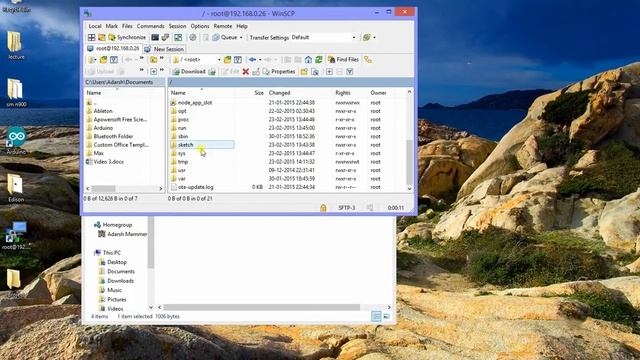Sort remote files by Owner column
The width and height of the screenshot is (640, 360).
378,93
